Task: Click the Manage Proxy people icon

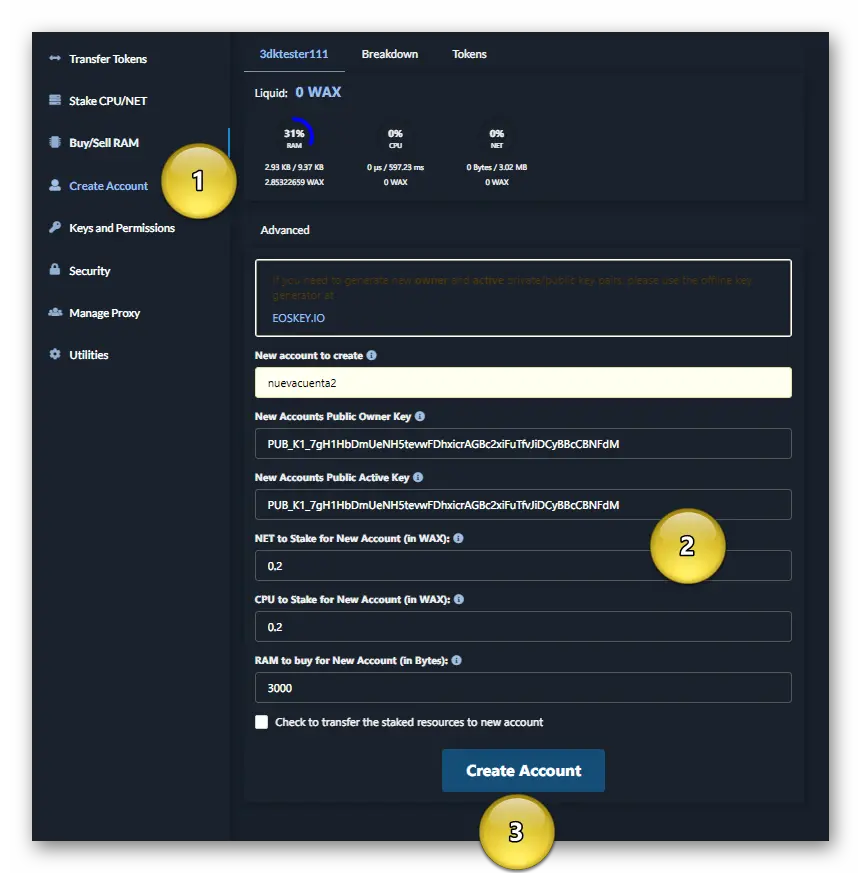Action: click(55, 312)
